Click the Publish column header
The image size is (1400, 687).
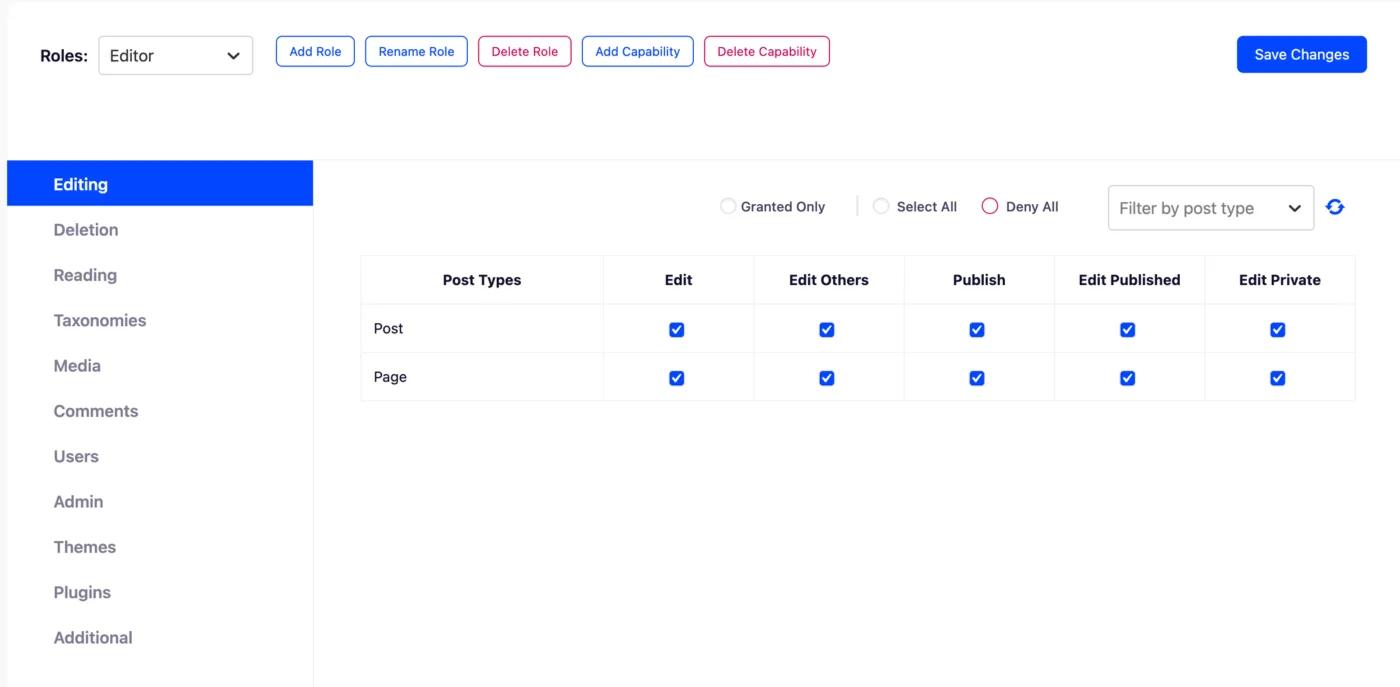pyautogui.click(x=979, y=280)
